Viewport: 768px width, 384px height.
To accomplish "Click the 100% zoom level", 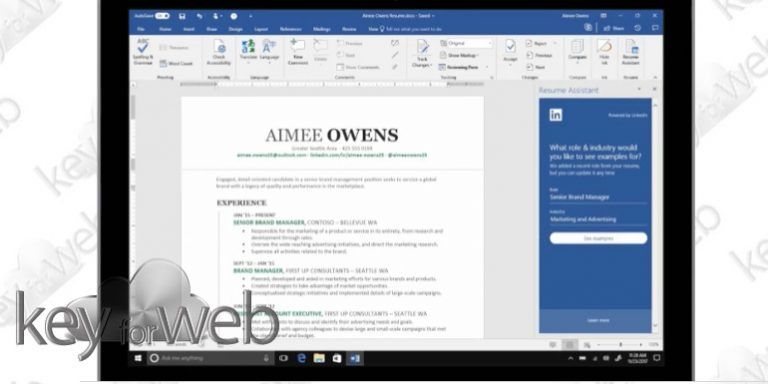I will tap(653, 345).
